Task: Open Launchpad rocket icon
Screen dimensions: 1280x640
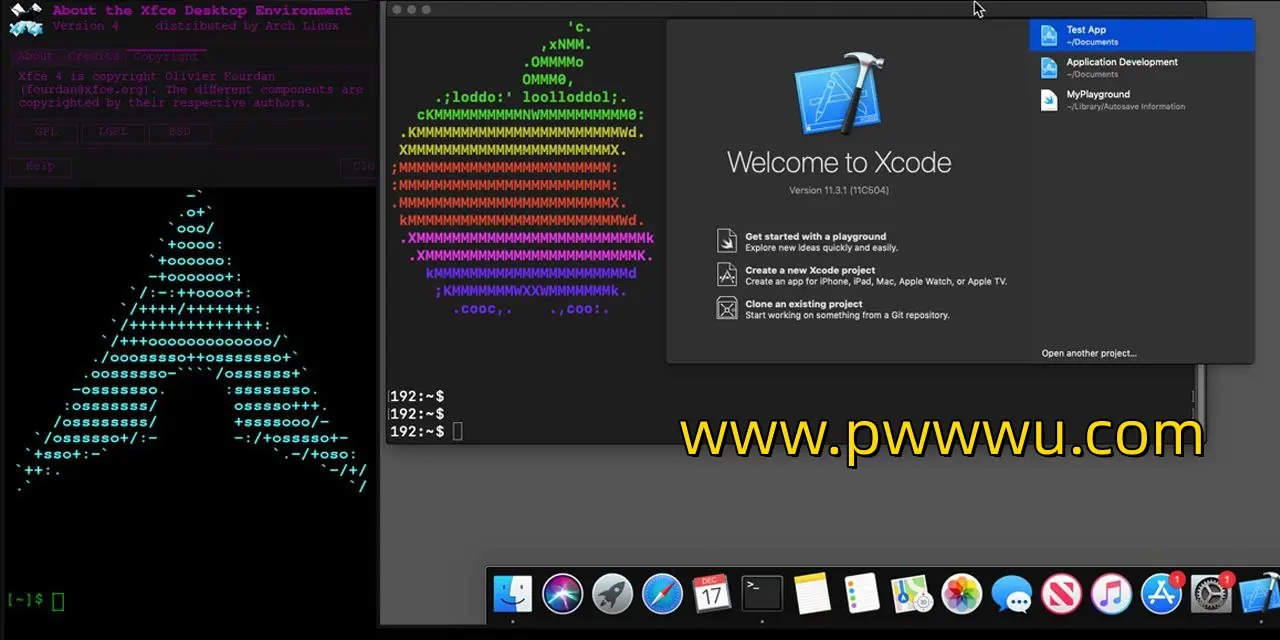Action: tap(612, 594)
